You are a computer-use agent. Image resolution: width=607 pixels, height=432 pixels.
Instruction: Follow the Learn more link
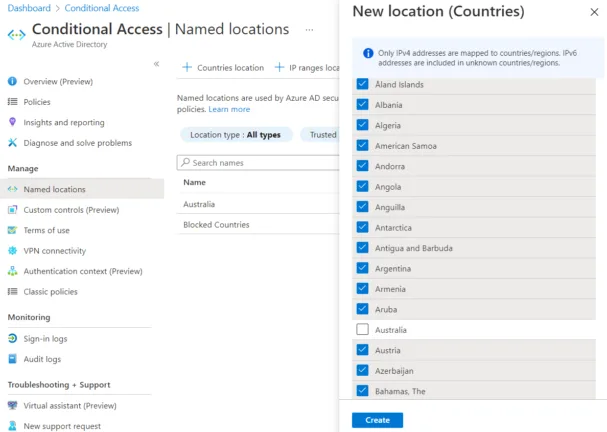click(x=229, y=109)
